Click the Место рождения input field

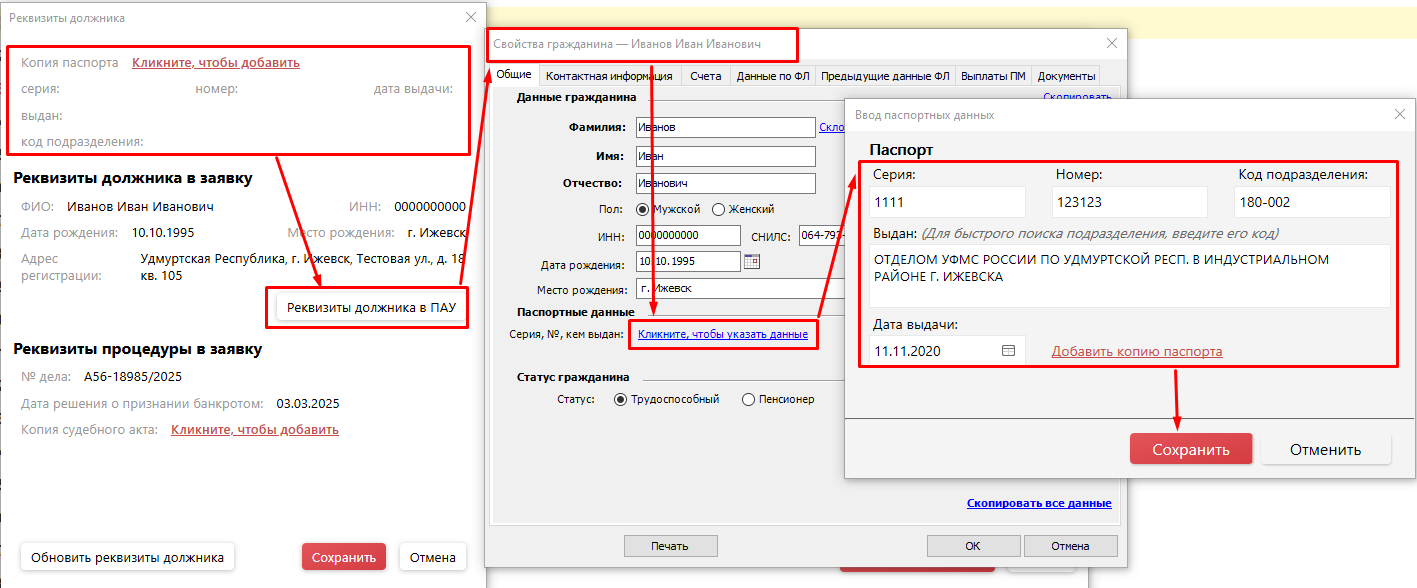pyautogui.click(x=739, y=288)
